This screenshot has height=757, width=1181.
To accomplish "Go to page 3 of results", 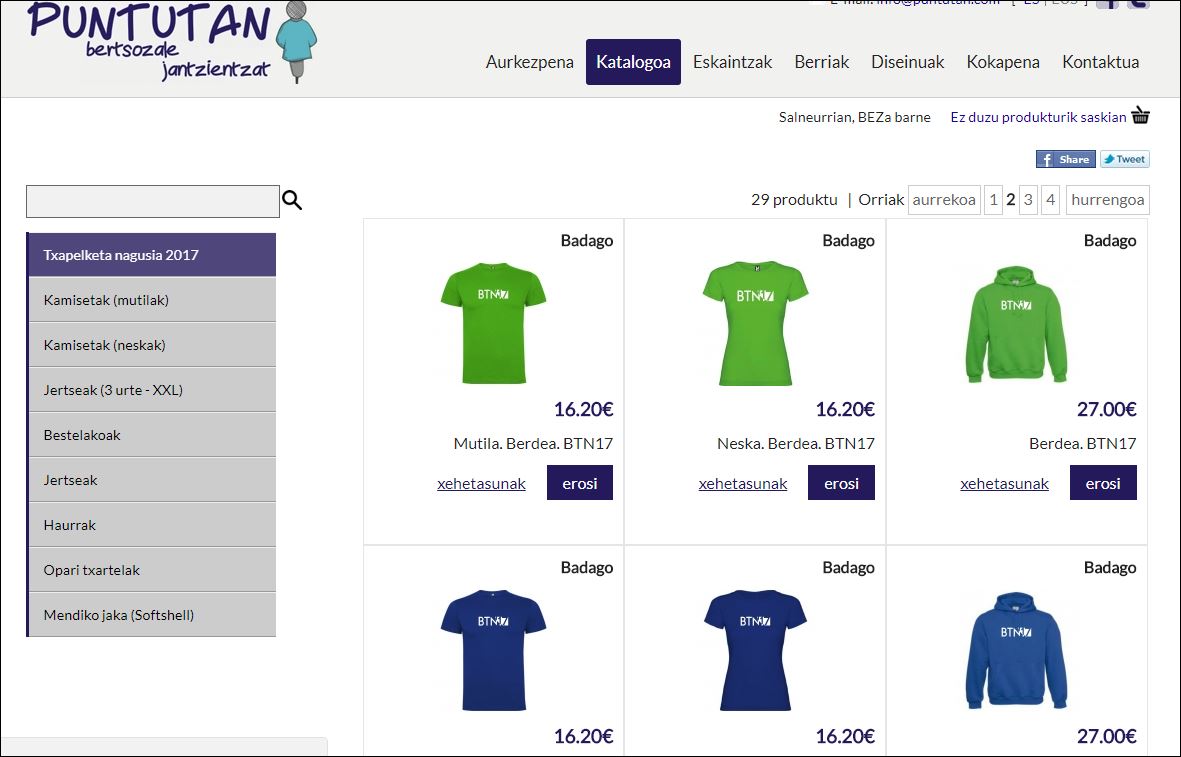I will 1028,200.
